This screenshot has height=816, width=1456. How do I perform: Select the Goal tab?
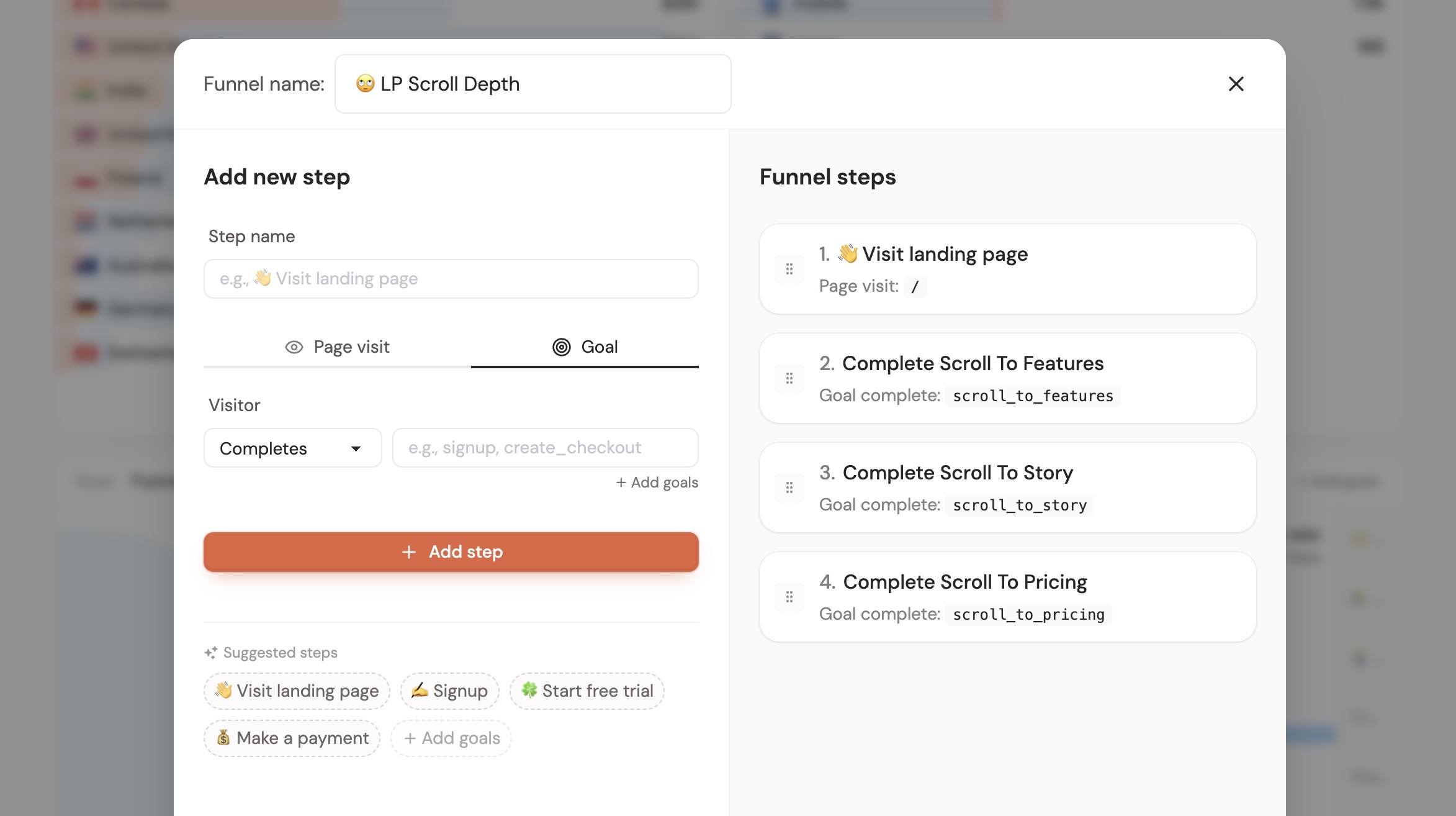585,347
